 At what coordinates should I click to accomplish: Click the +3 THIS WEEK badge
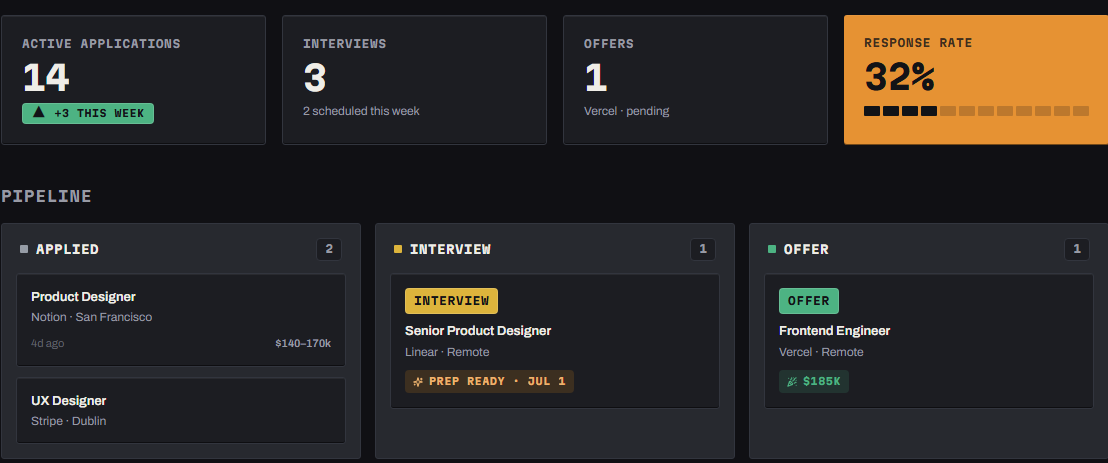click(88, 113)
